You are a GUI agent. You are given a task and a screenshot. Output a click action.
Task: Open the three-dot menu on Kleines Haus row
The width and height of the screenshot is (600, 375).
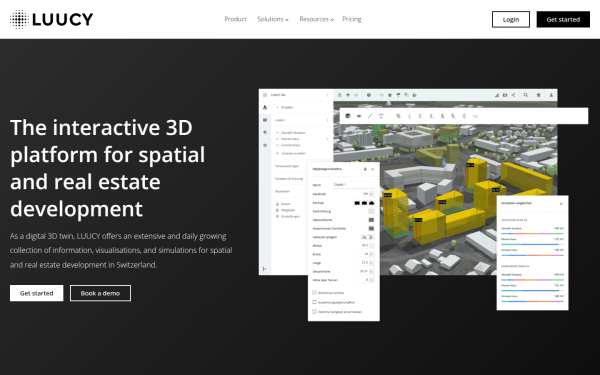(x=327, y=139)
